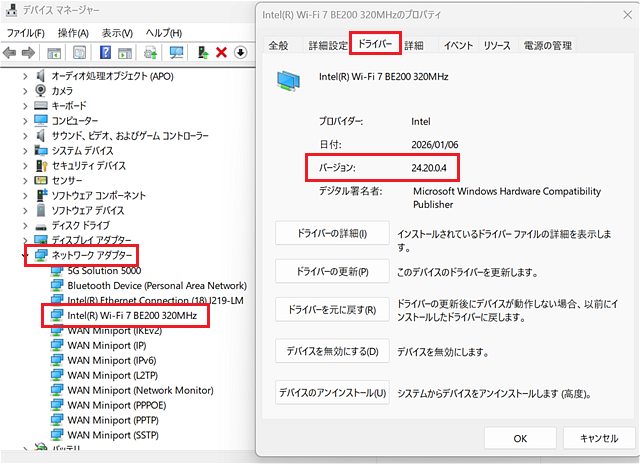Switch to the 全般 tab
Screen dimensions: 640x464
(279, 45)
